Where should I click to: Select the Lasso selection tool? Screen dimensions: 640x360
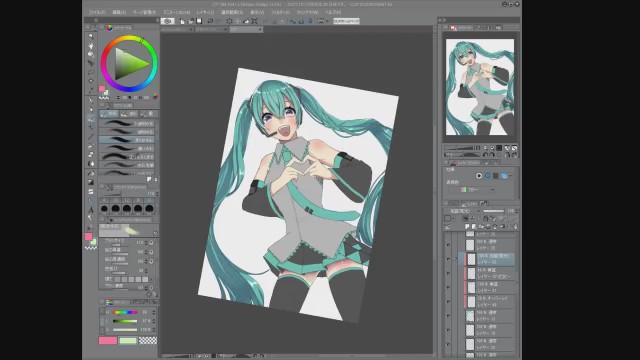(x=91, y=72)
